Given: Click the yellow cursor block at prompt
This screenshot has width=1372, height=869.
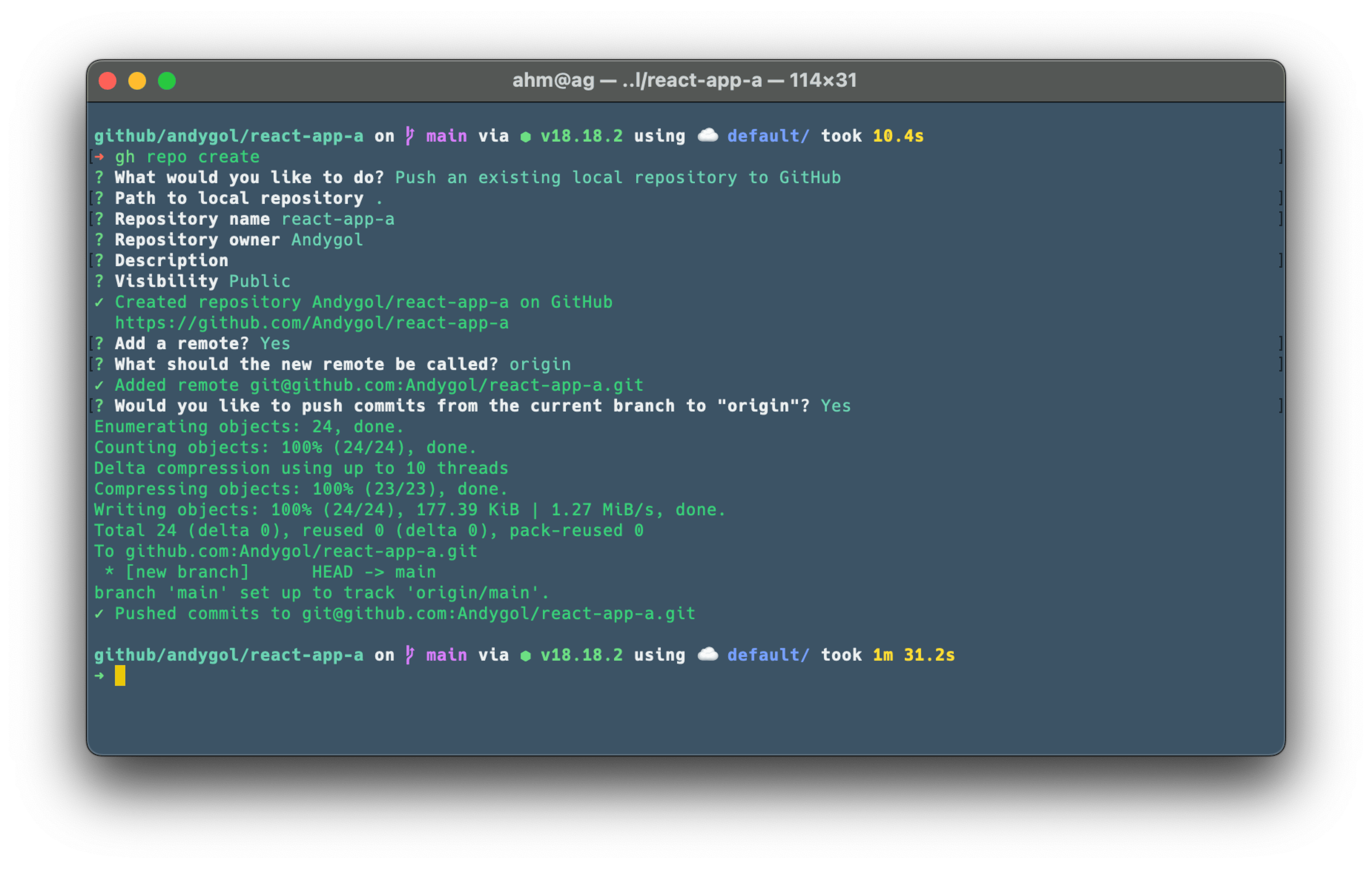Looking at the screenshot, I should tap(121, 675).
